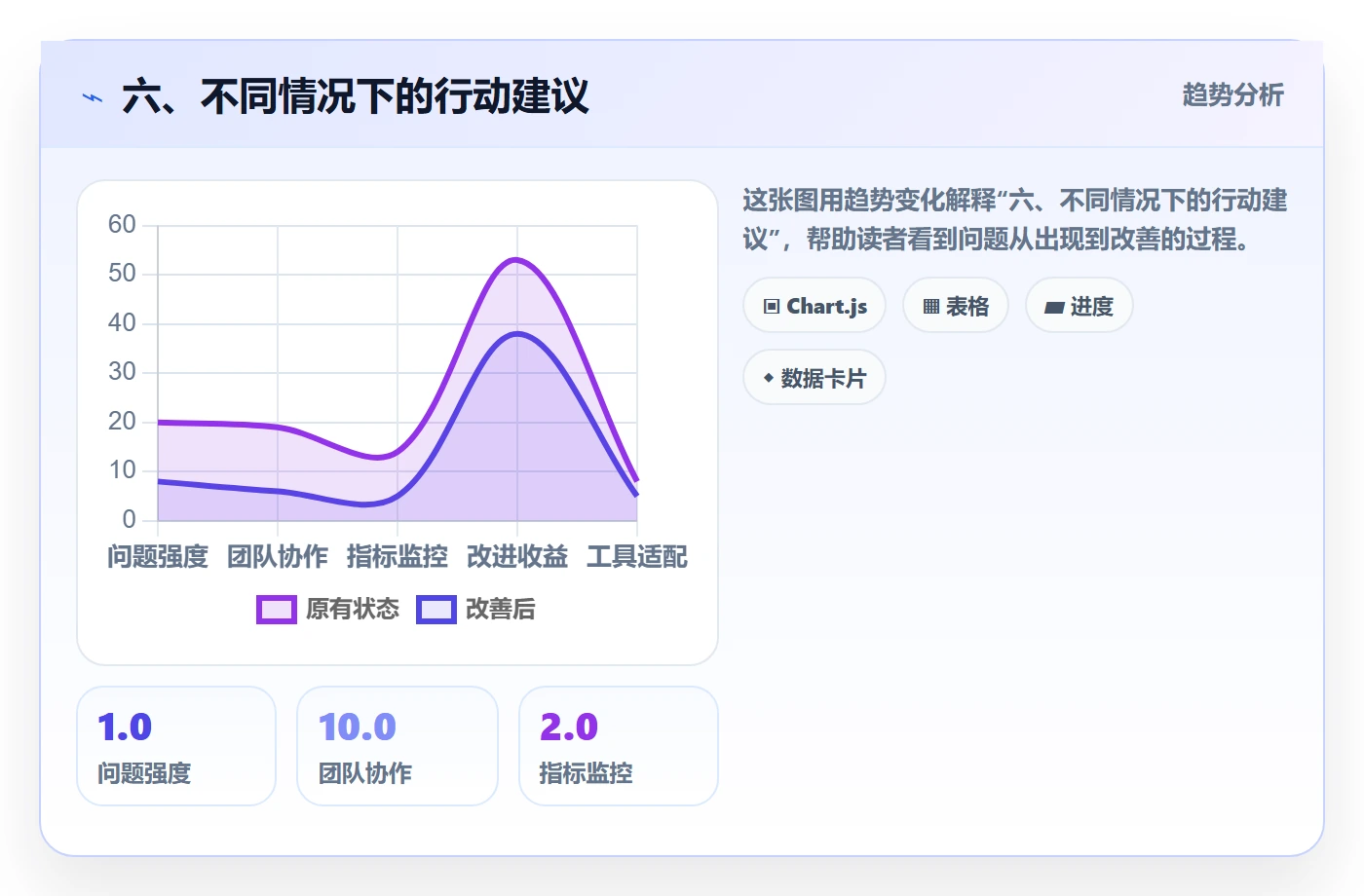Screen dimensions: 1364x896
Task: Click the 30 y-axis value
Action: [x=122, y=372]
